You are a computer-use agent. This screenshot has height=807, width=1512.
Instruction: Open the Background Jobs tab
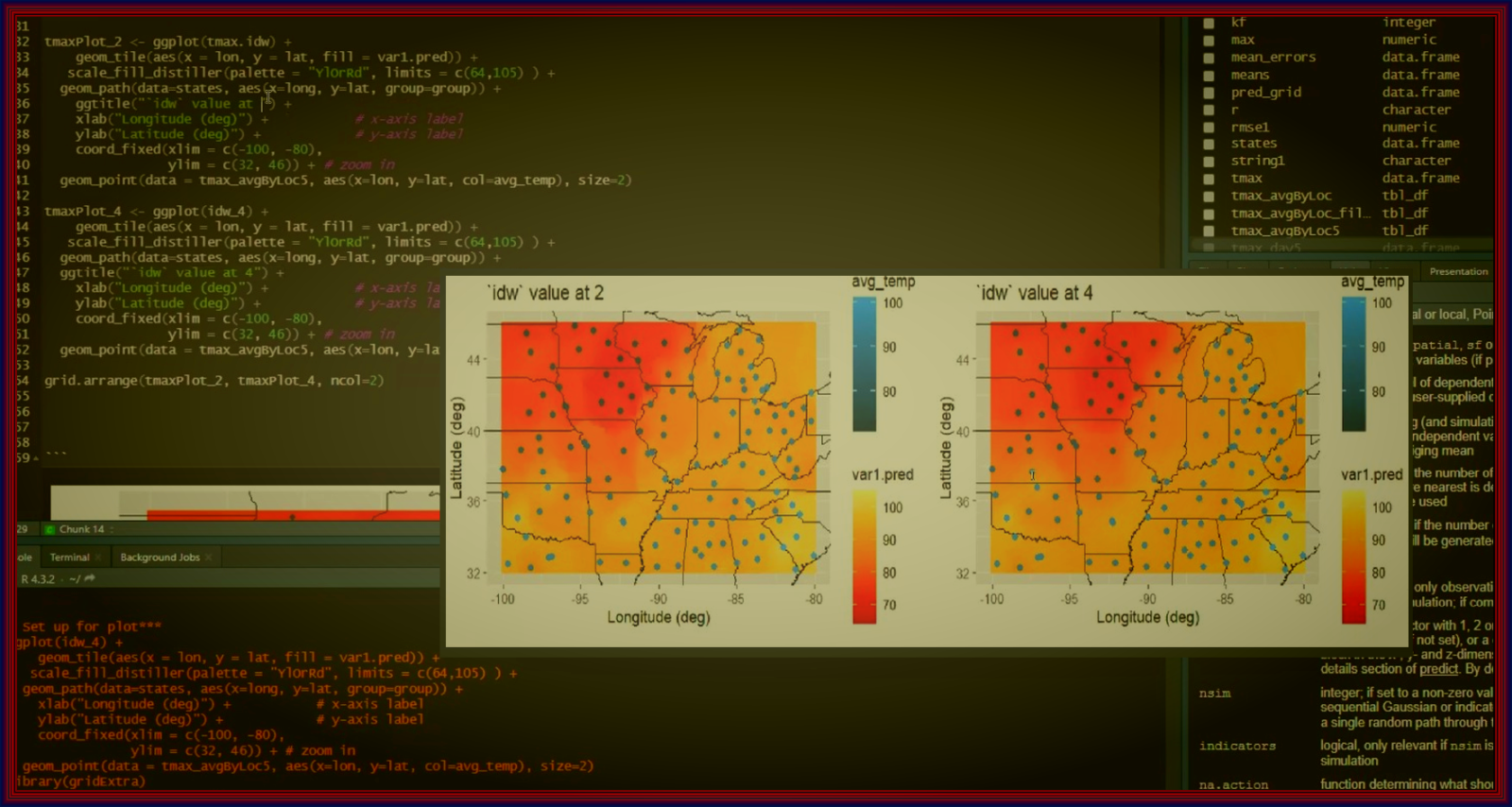pos(160,558)
